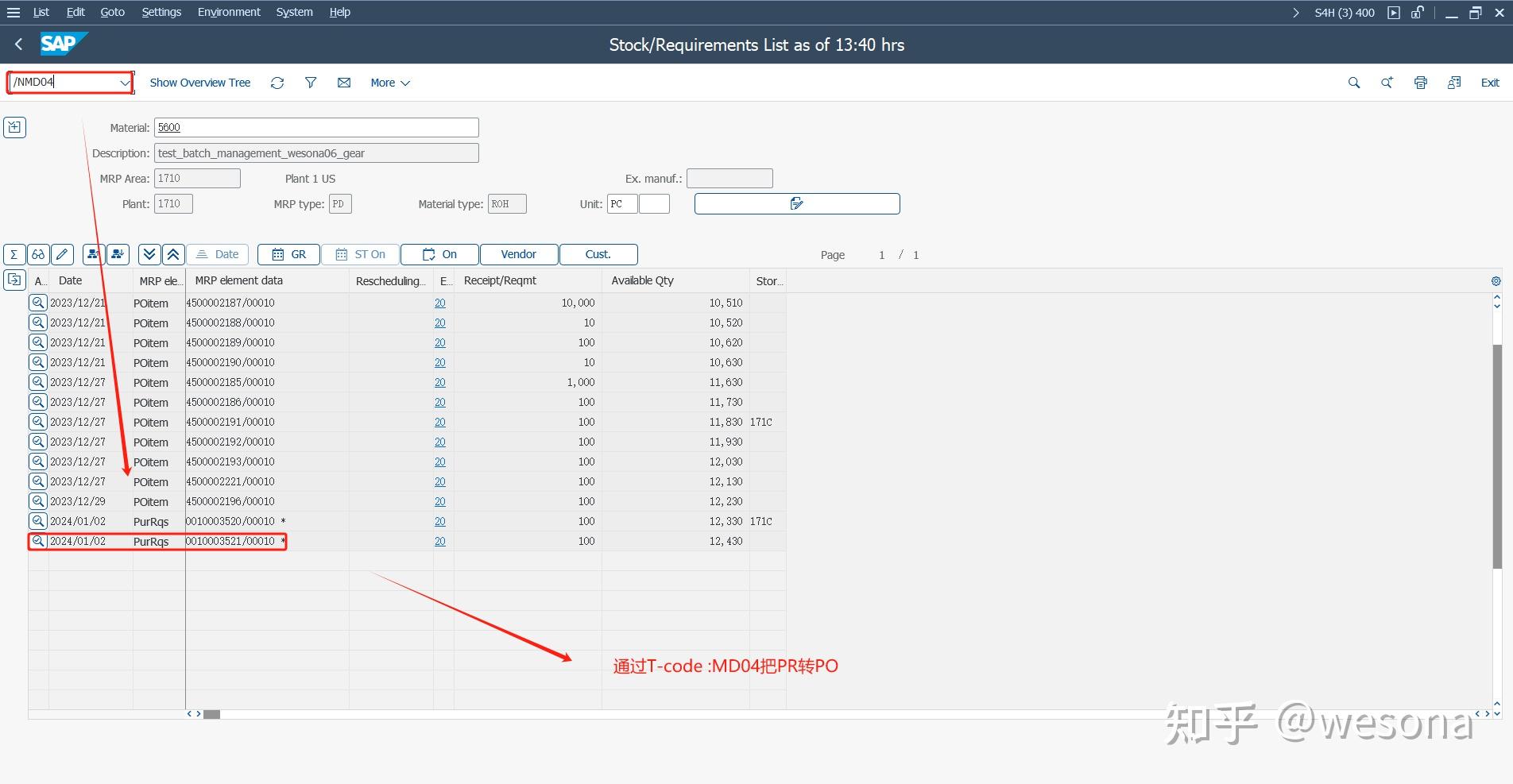Expand all rows with the double down-chevron icon

[149, 254]
